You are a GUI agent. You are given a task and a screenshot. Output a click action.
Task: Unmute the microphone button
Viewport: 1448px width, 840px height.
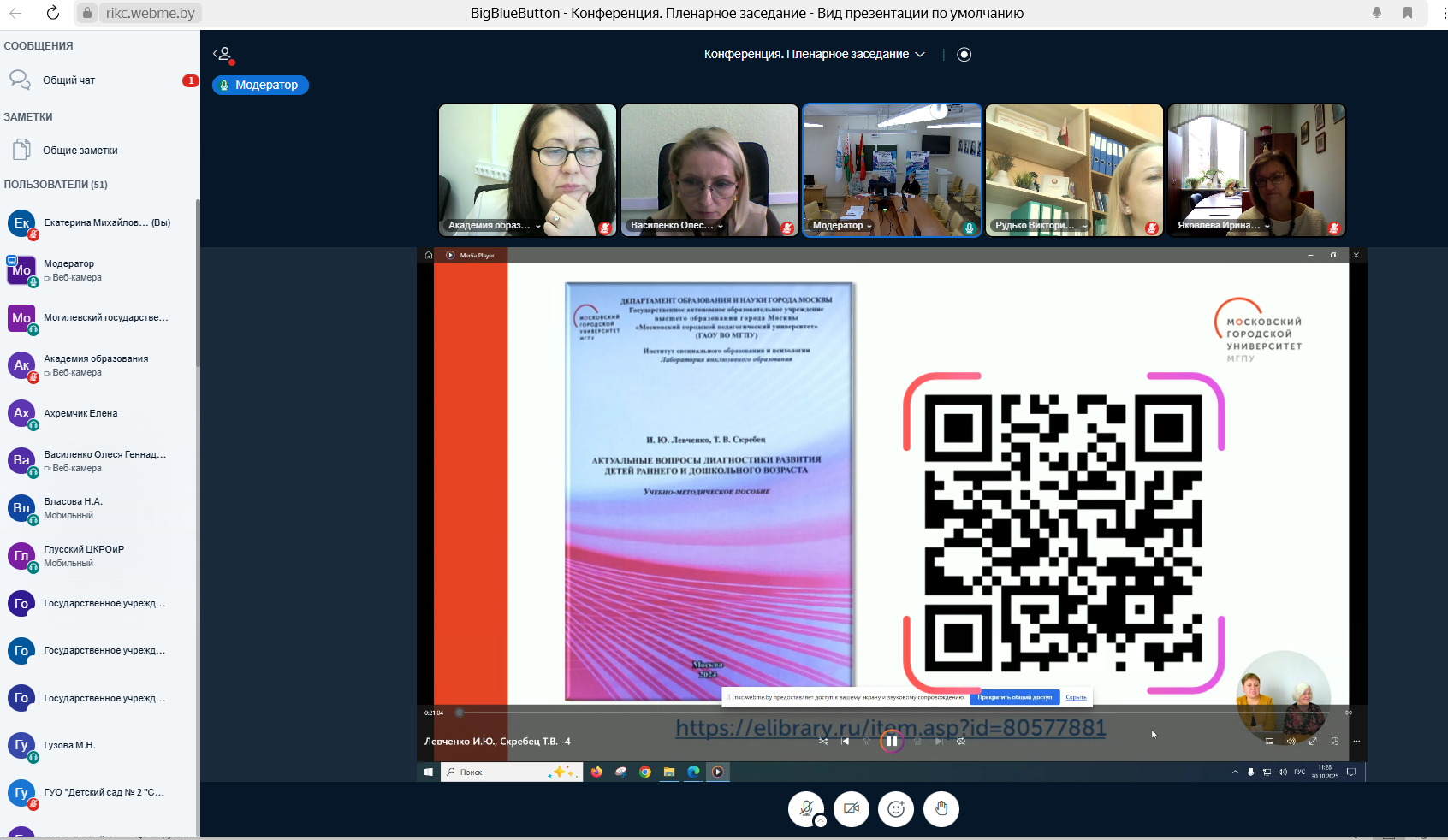click(x=805, y=808)
